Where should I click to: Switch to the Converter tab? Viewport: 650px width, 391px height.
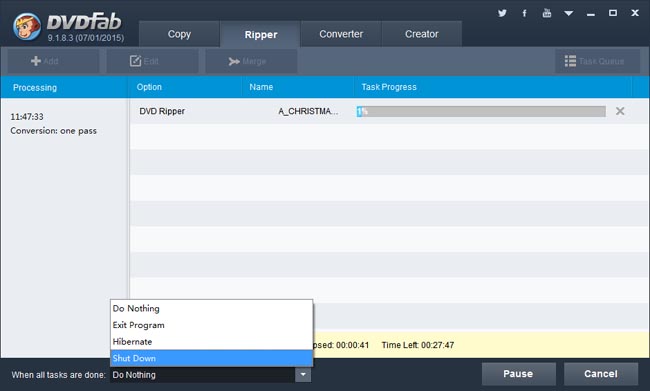[x=341, y=34]
